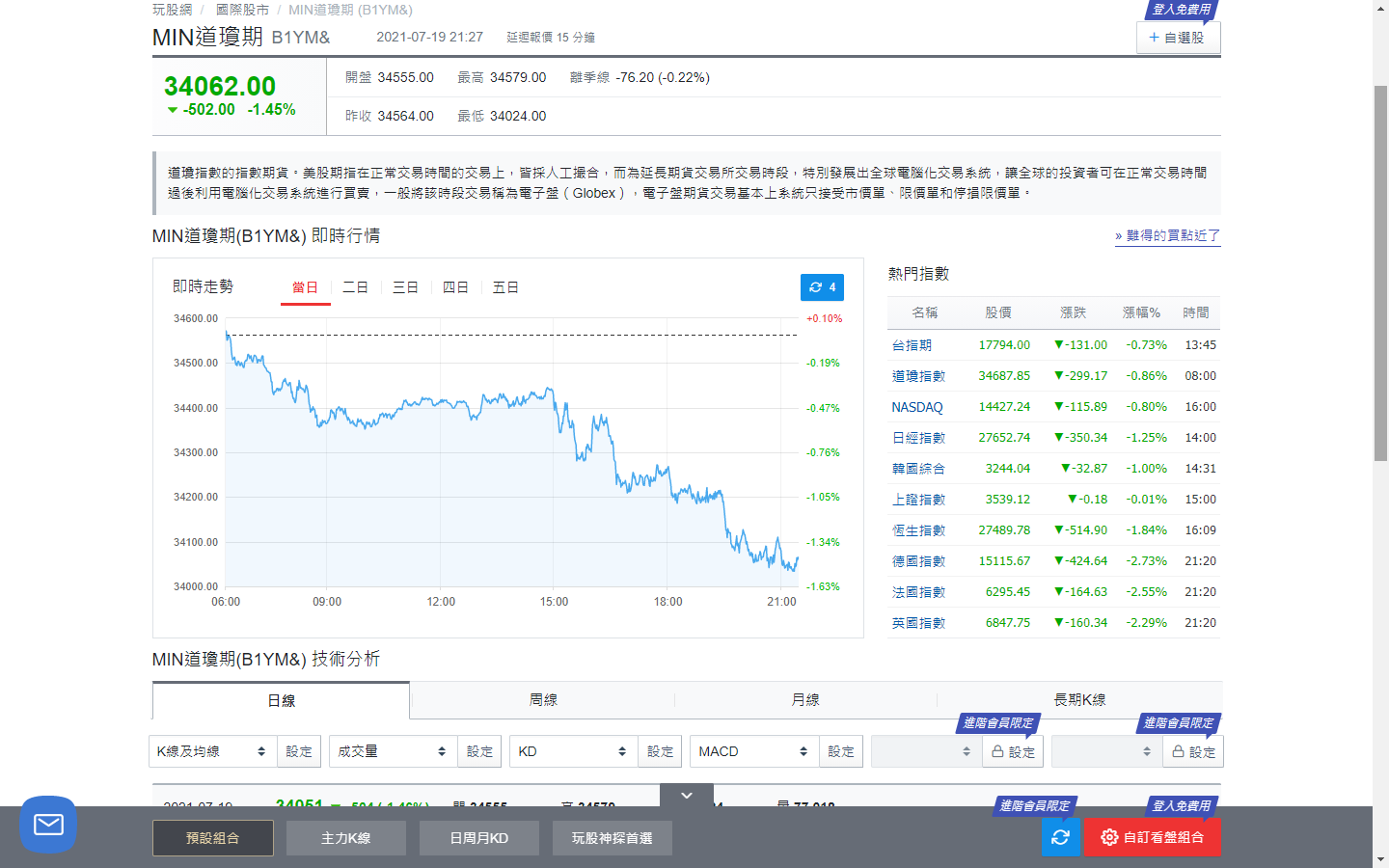Click the blue refresh icon in bottom bar
The width and height of the screenshot is (1389, 868).
point(1060,837)
